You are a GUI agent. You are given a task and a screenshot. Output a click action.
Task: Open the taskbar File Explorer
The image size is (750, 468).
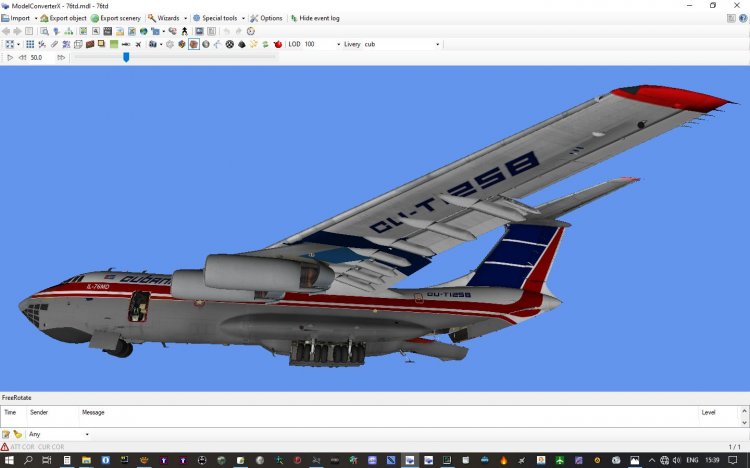86,460
